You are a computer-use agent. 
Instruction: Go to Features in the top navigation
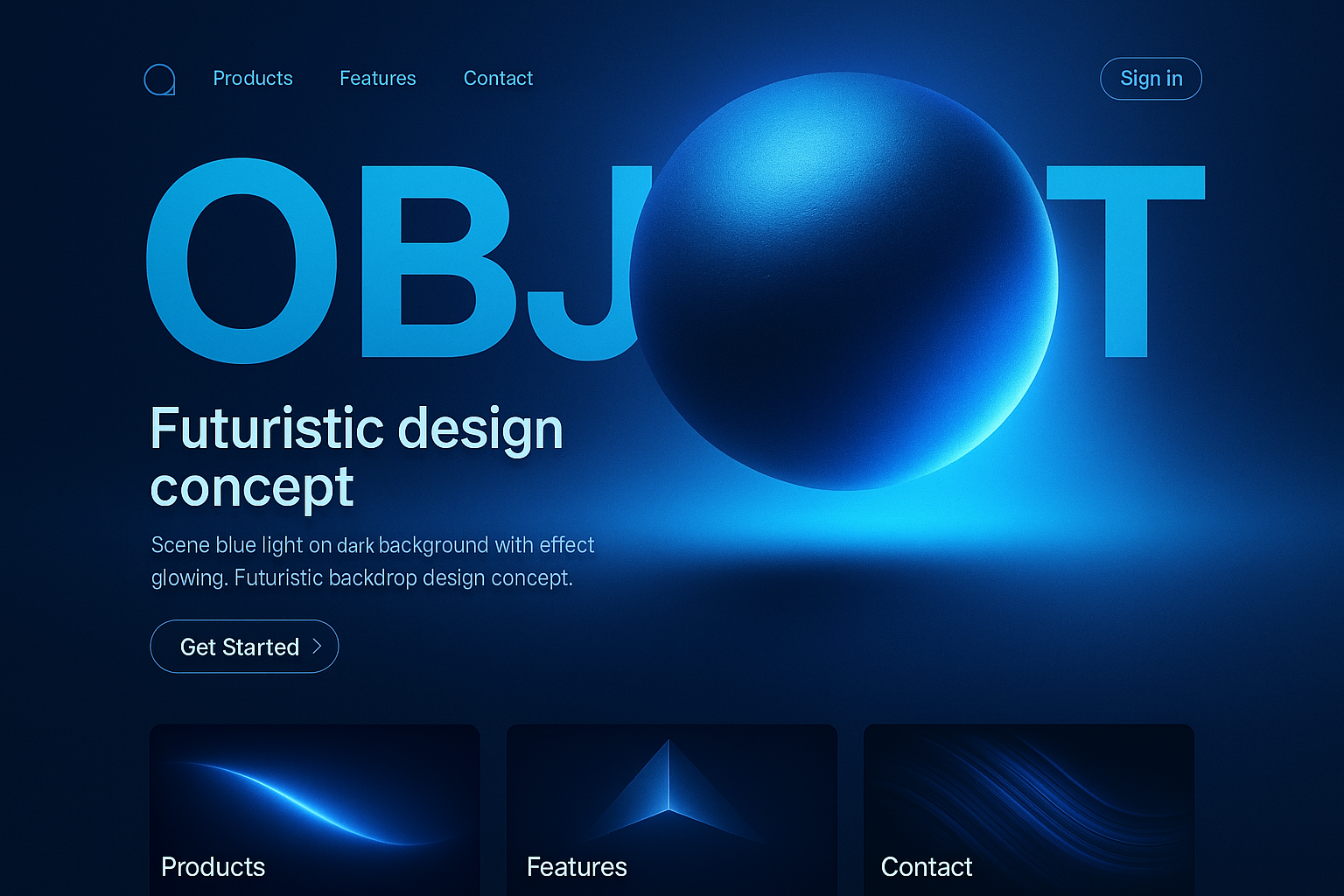point(378,79)
